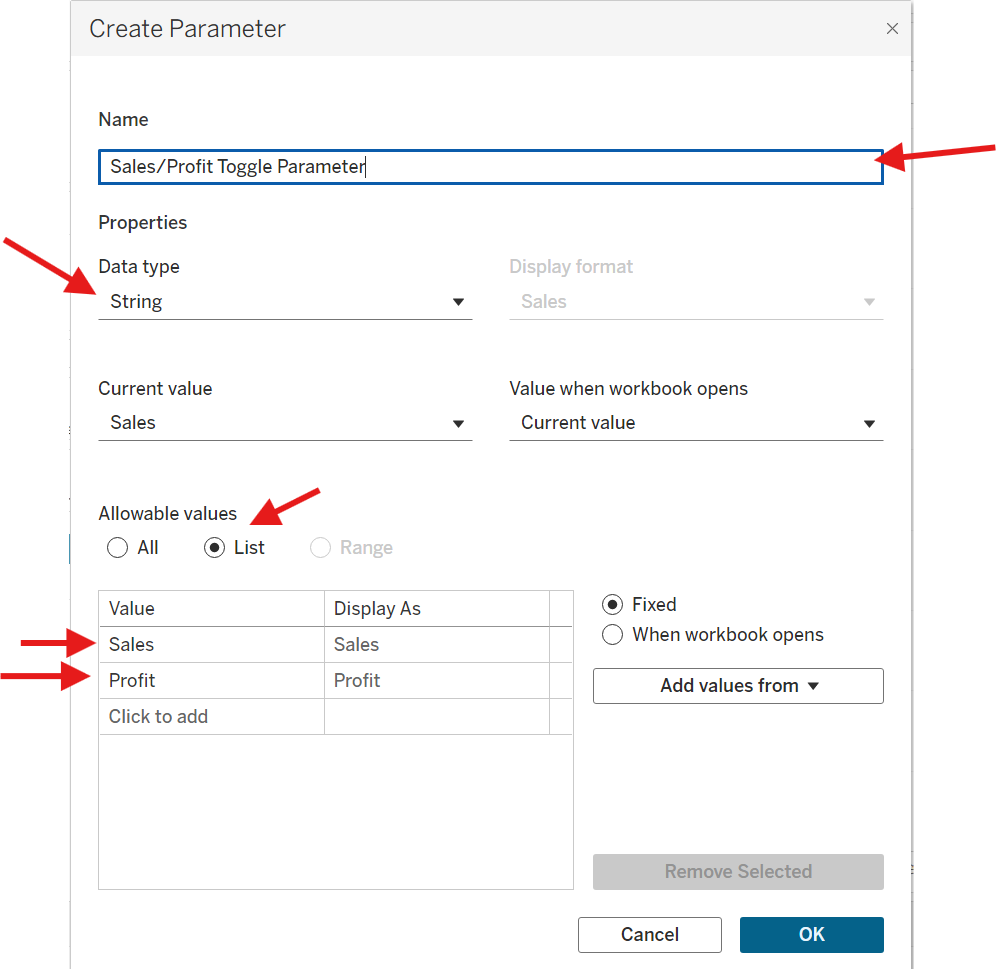The width and height of the screenshot is (997, 969).
Task: Click the Profit Display As cell
Action: click(436, 681)
